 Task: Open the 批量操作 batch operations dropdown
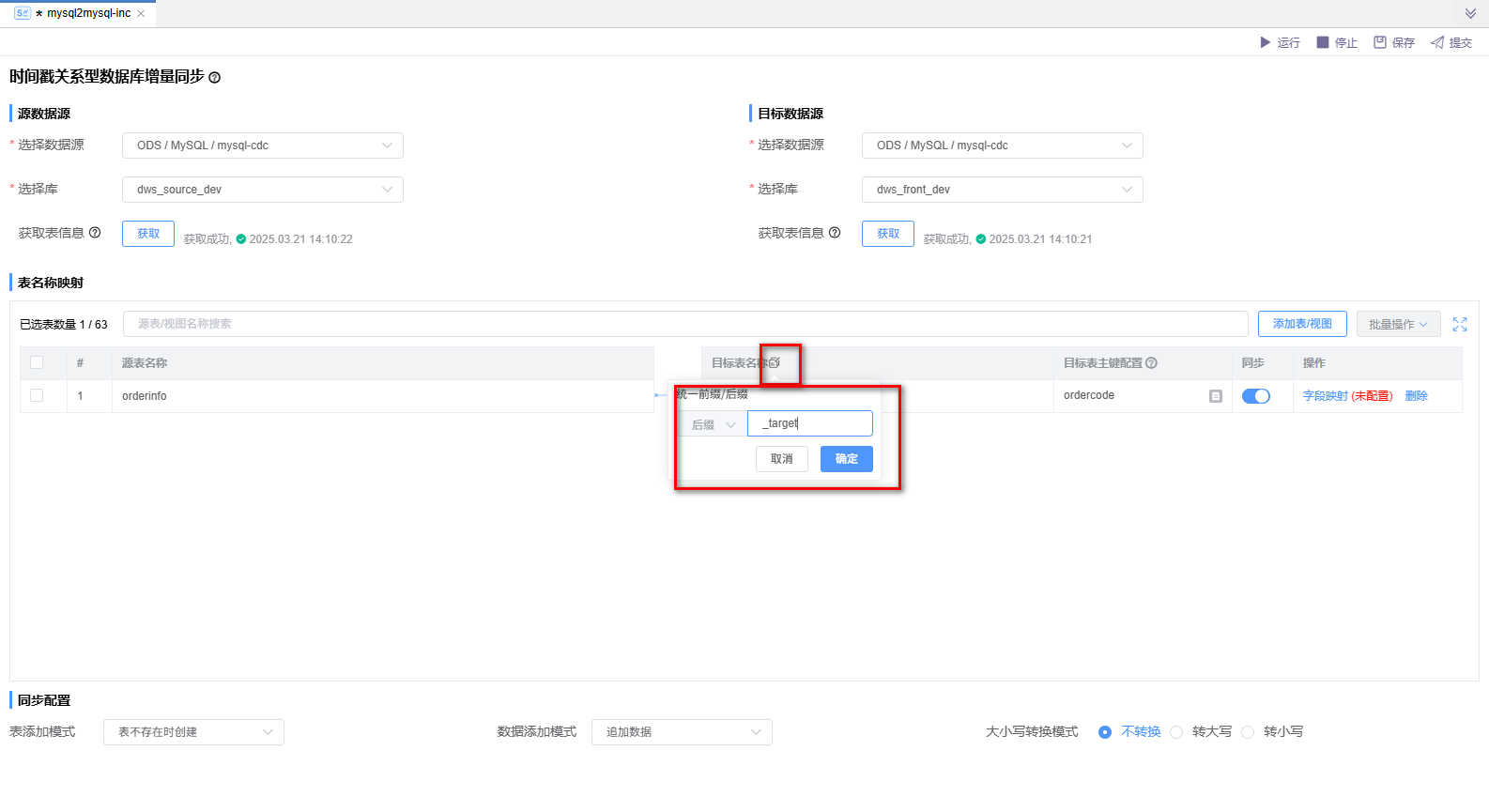[x=1398, y=324]
